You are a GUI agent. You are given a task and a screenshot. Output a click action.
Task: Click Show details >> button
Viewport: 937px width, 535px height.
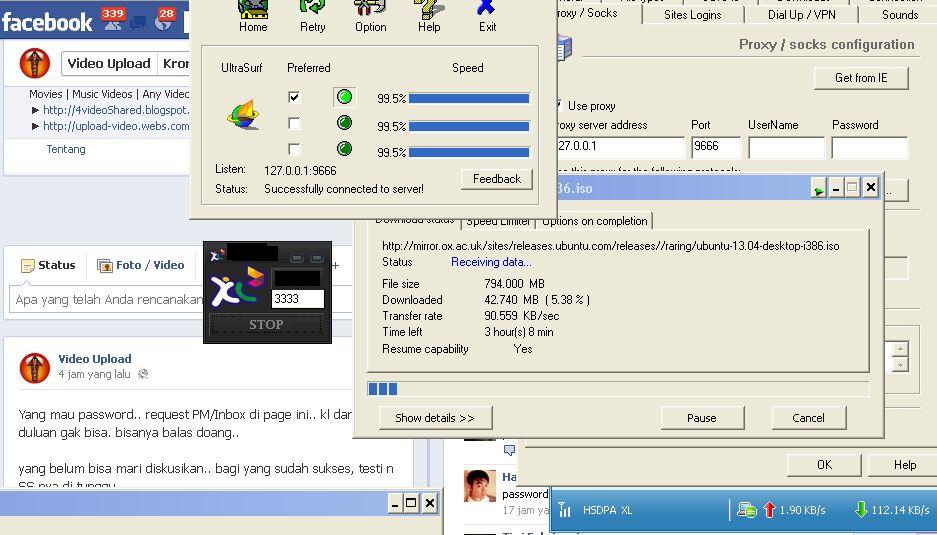435,418
